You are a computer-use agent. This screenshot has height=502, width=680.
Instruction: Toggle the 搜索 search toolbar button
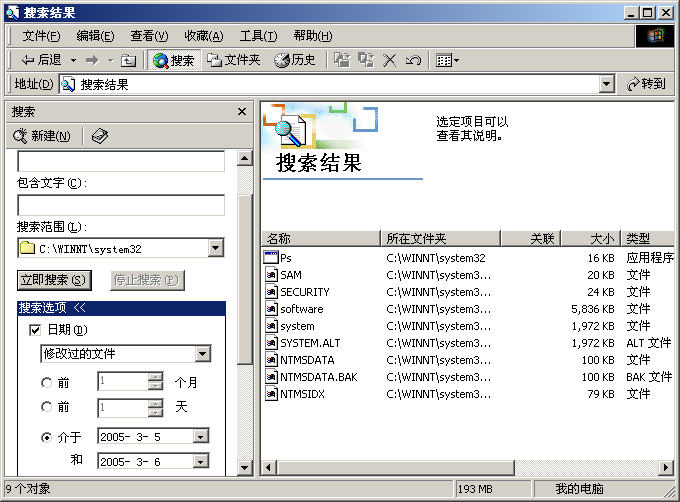(173, 60)
